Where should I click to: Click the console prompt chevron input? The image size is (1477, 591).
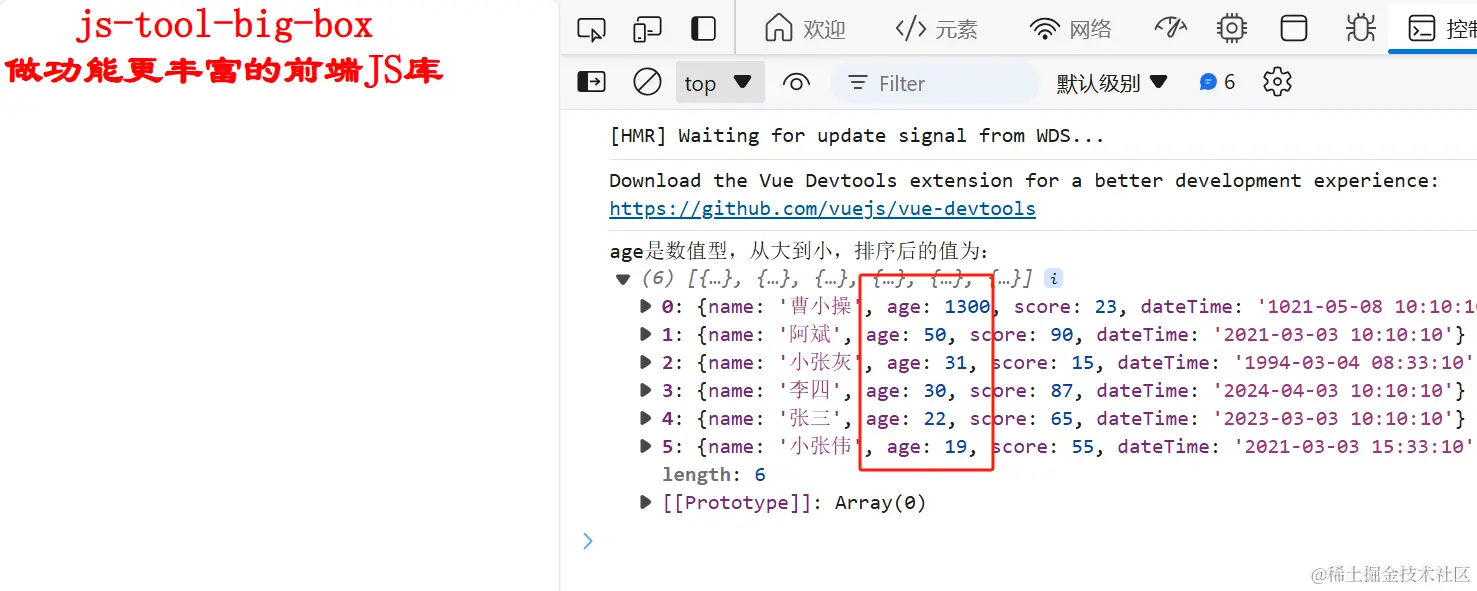[x=588, y=541]
